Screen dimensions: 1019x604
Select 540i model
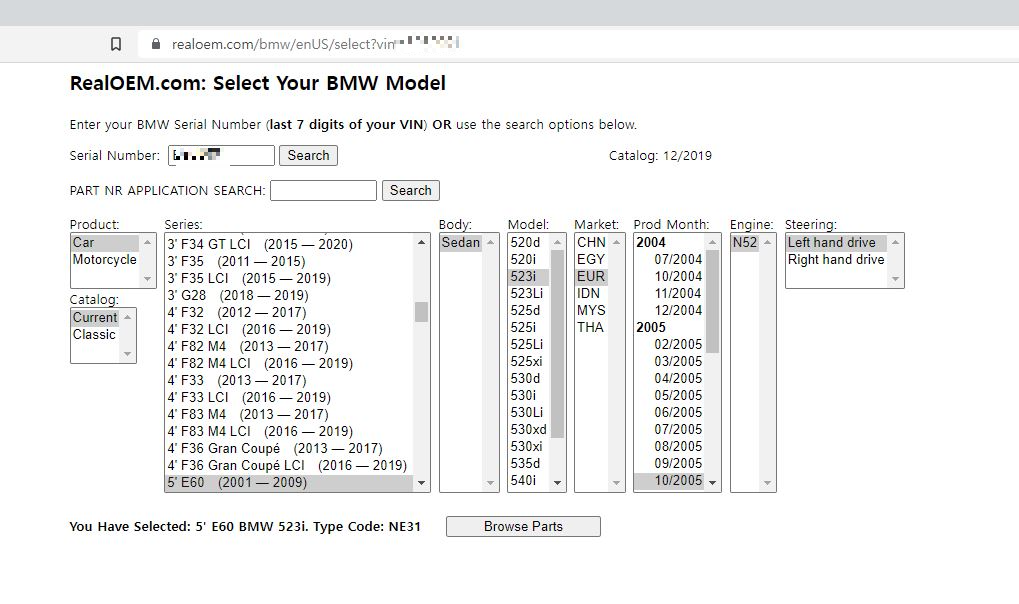click(x=528, y=480)
